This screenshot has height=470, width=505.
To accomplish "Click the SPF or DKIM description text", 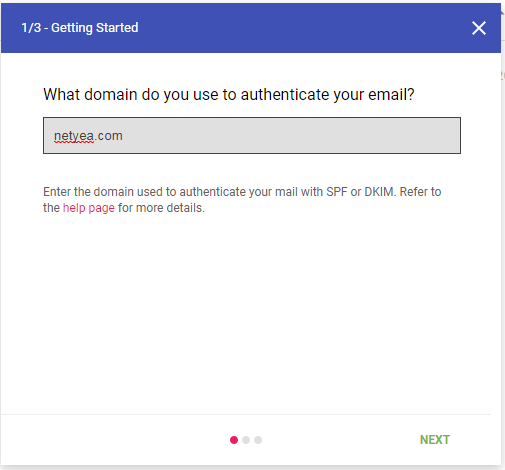I will click(242, 200).
